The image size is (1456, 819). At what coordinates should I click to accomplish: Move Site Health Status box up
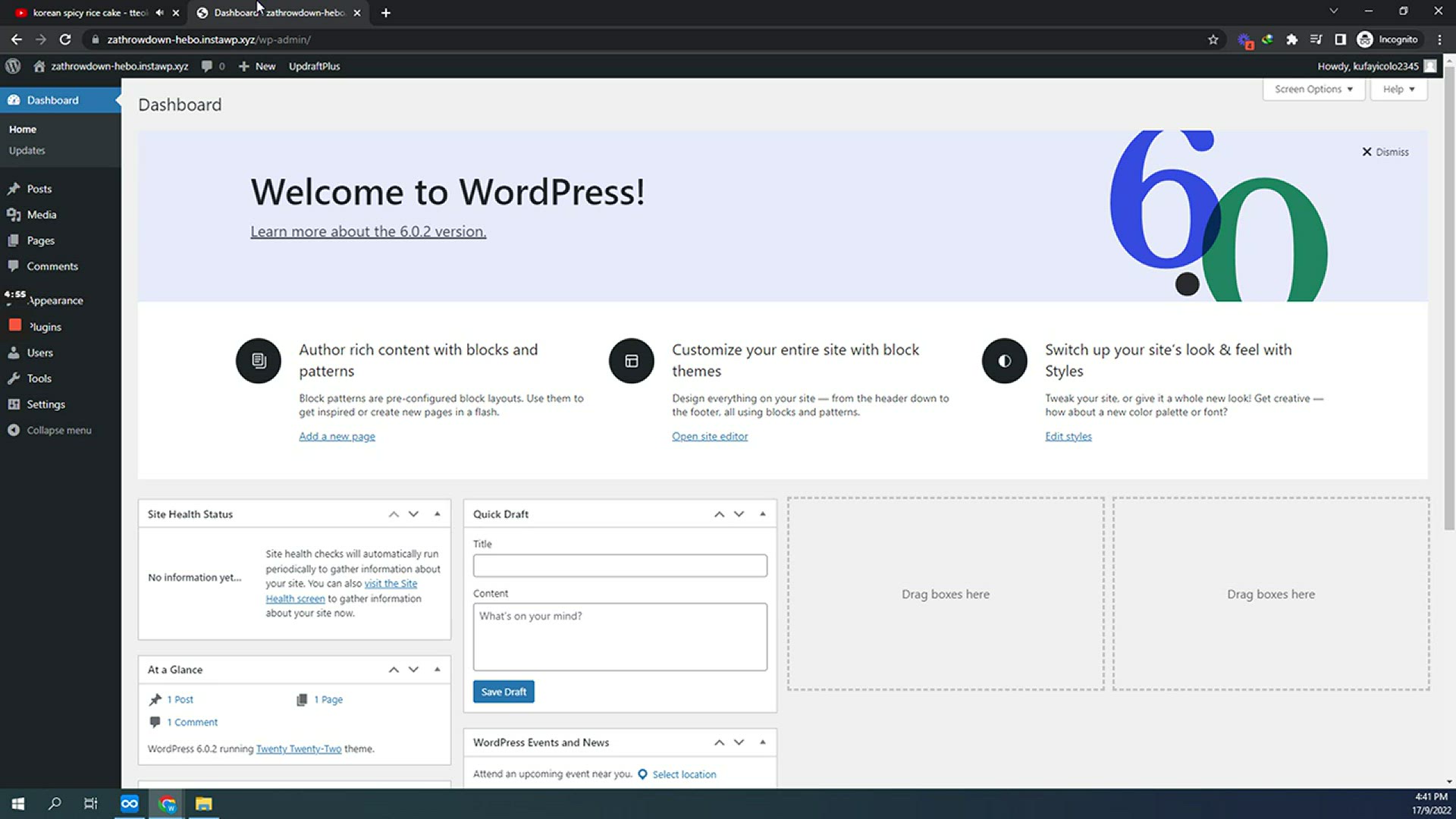[394, 514]
